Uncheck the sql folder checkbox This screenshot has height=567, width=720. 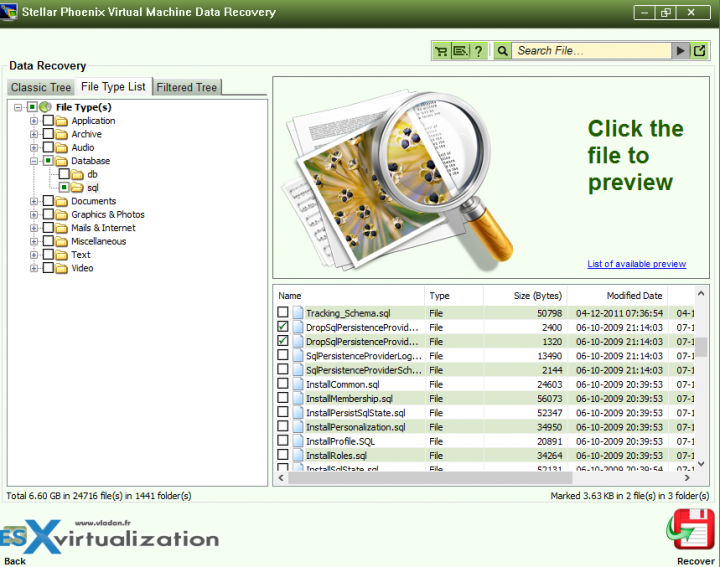(x=64, y=187)
